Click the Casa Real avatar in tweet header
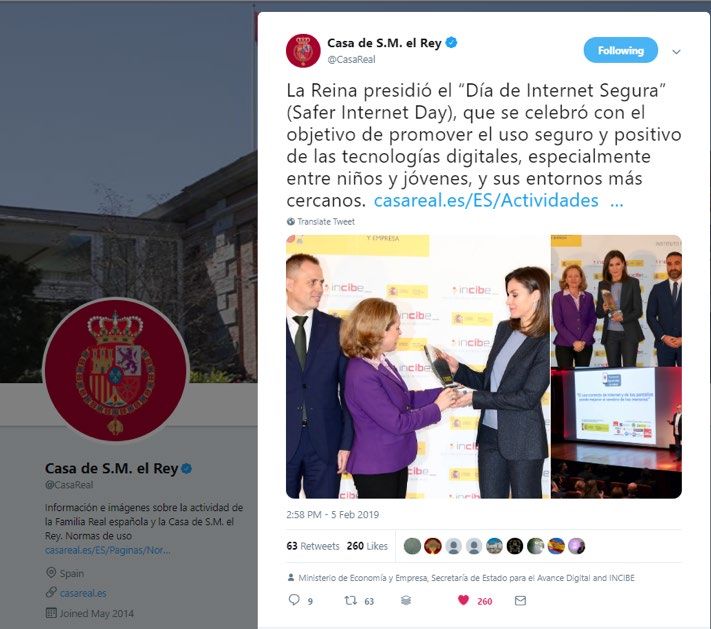The height and width of the screenshot is (629, 711). click(x=303, y=50)
